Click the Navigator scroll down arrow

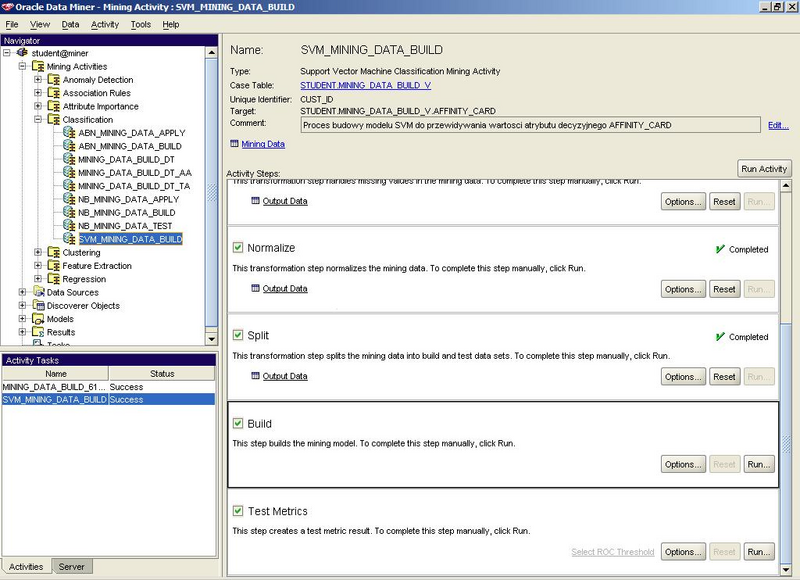(x=212, y=339)
